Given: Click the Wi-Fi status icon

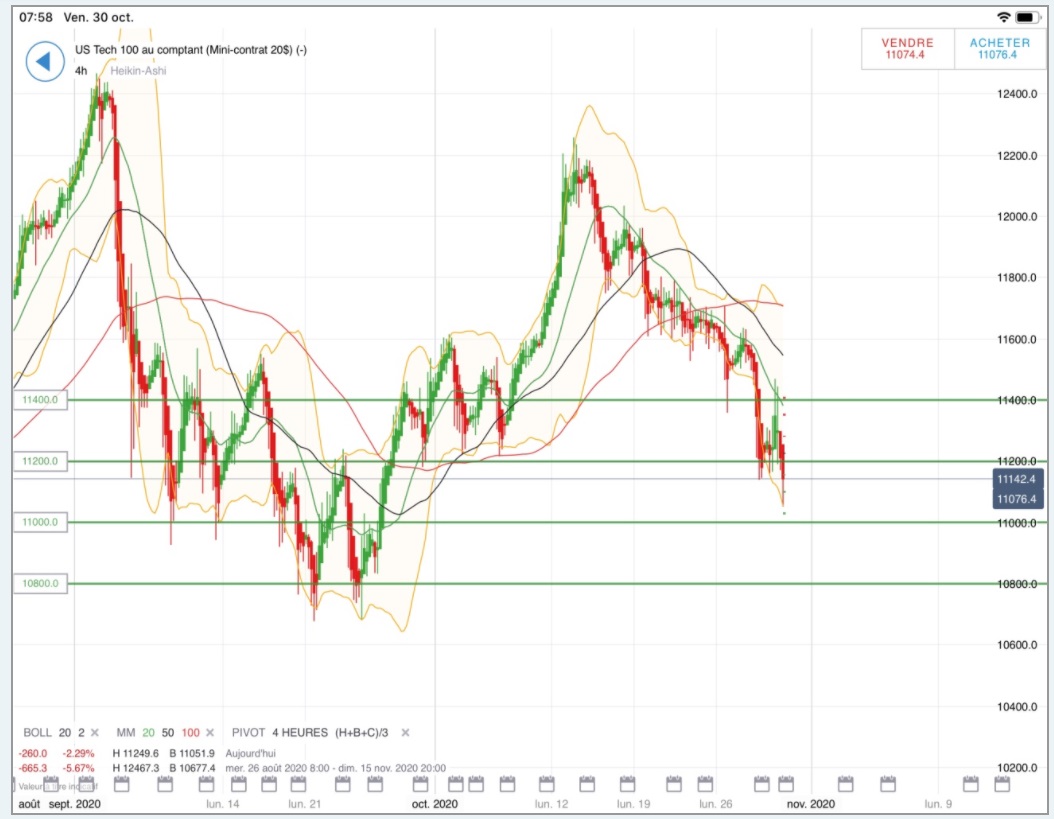Looking at the screenshot, I should pyautogui.click(x=1004, y=17).
